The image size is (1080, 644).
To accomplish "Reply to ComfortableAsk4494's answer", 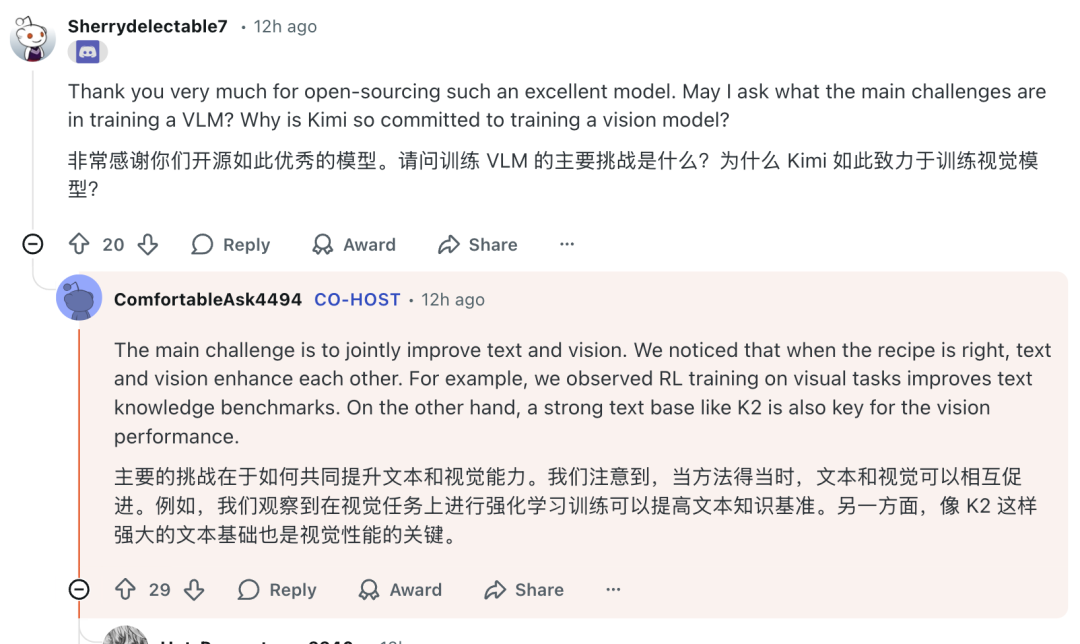I will tap(277, 590).
